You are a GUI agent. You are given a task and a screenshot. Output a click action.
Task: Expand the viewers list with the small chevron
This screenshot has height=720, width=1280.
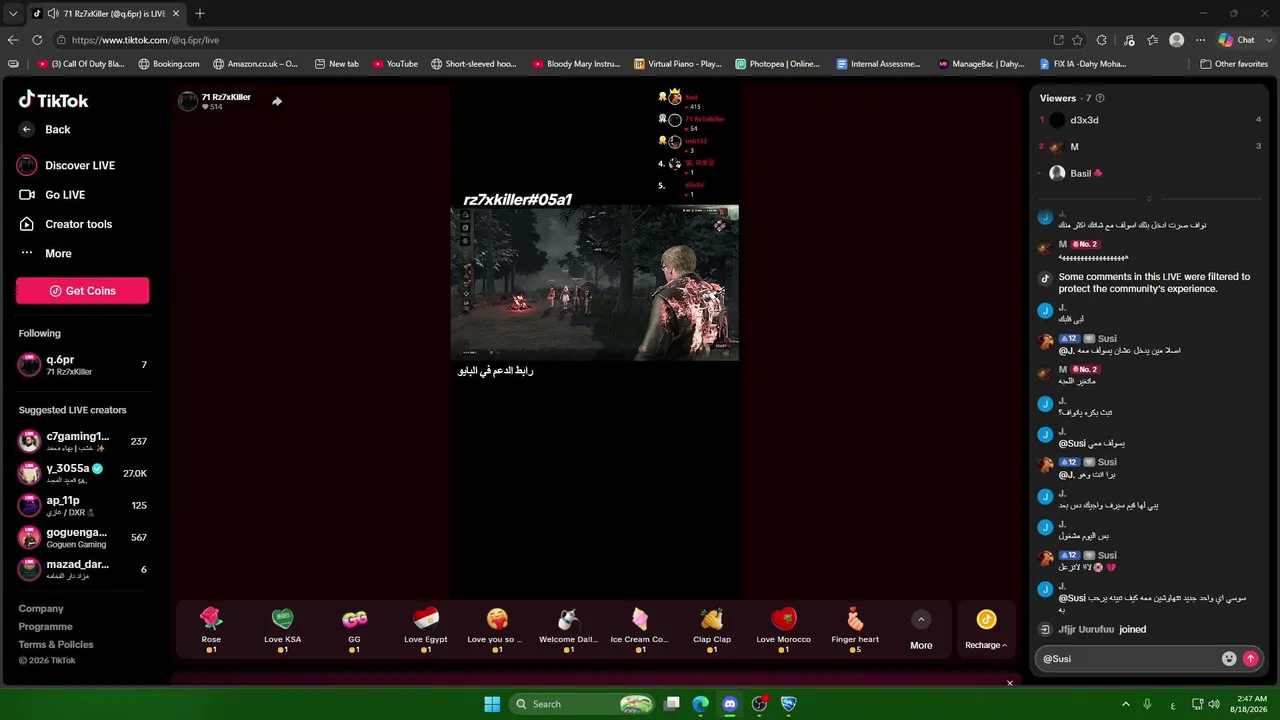tap(1149, 198)
